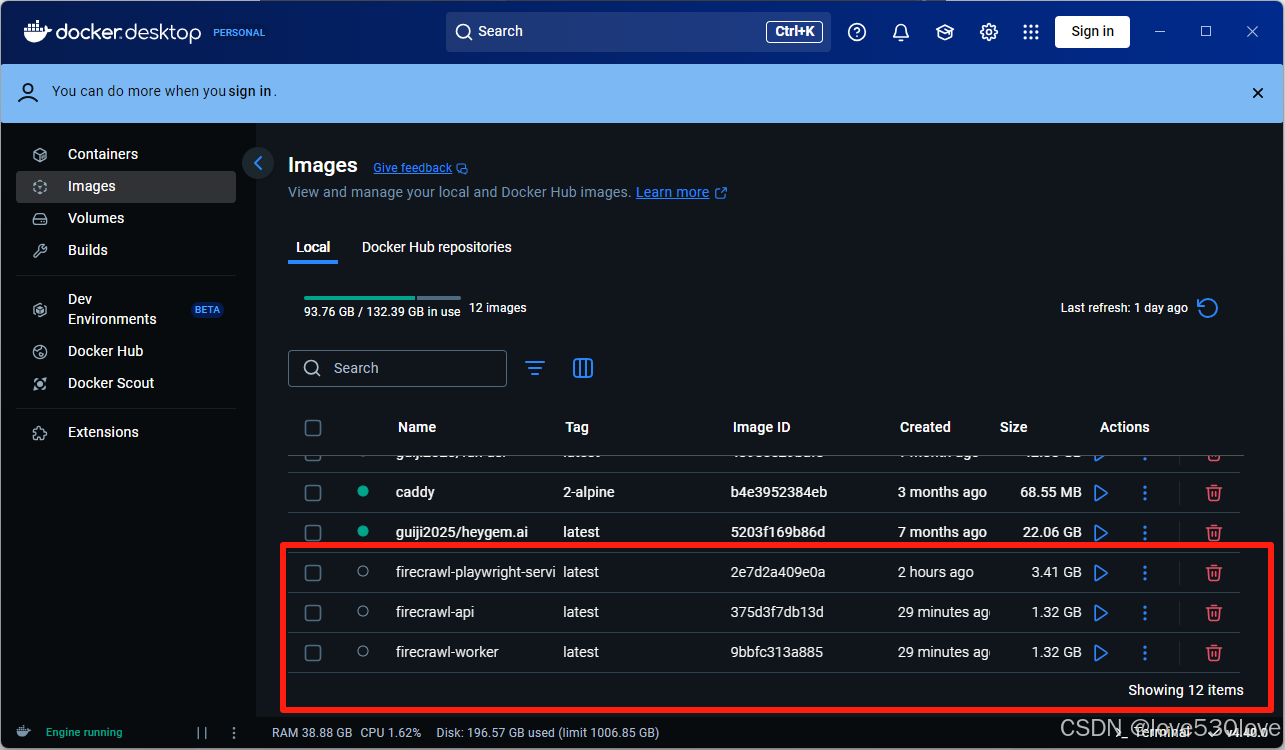Select Images in the sidebar
Viewport: 1285px width, 750px height.
click(126, 186)
